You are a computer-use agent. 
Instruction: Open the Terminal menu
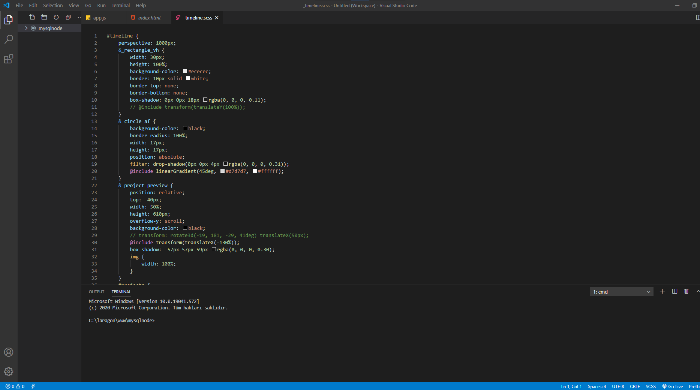coord(121,5)
